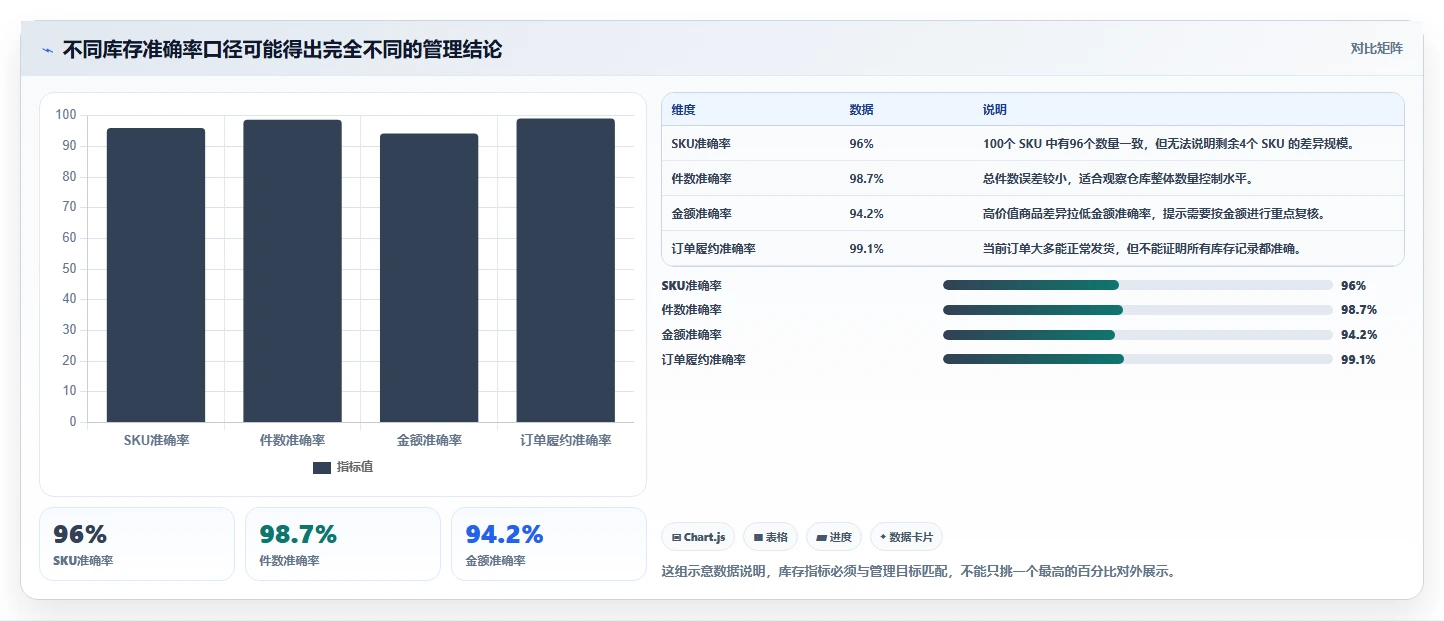
Task: Click the 数据卡片 tag
Action: (906, 537)
